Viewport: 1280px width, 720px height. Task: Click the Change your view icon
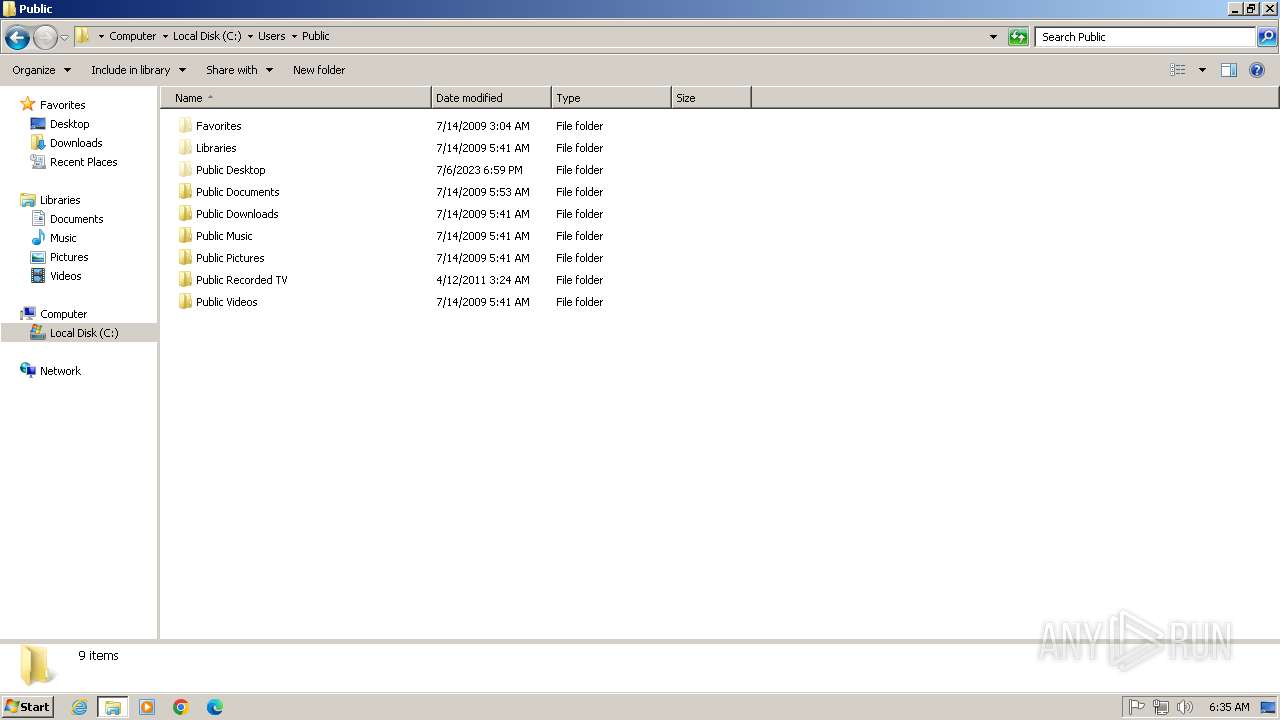click(x=1178, y=70)
